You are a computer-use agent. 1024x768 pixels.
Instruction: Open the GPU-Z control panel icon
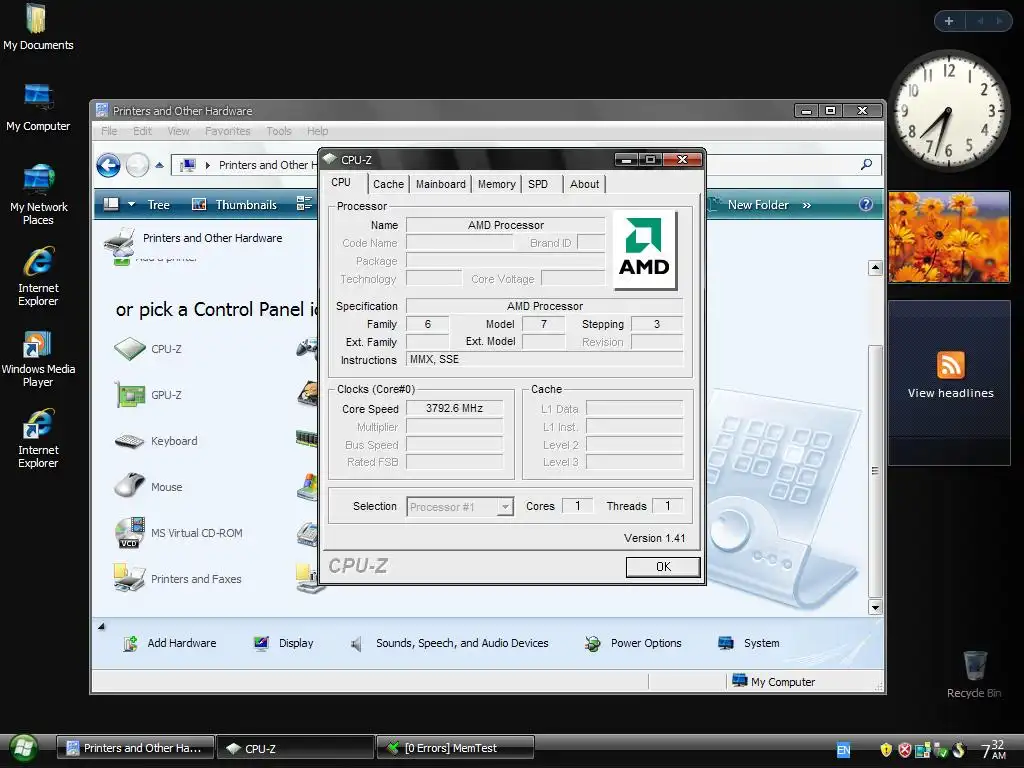point(148,395)
